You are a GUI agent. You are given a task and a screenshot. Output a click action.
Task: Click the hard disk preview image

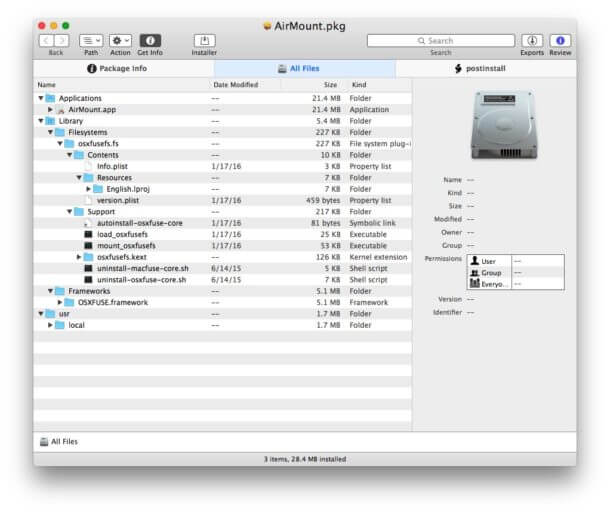click(504, 123)
